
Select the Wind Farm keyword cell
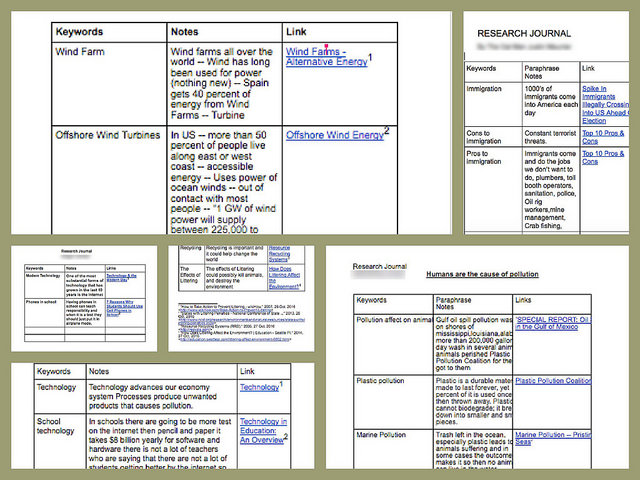pyautogui.click(x=109, y=84)
